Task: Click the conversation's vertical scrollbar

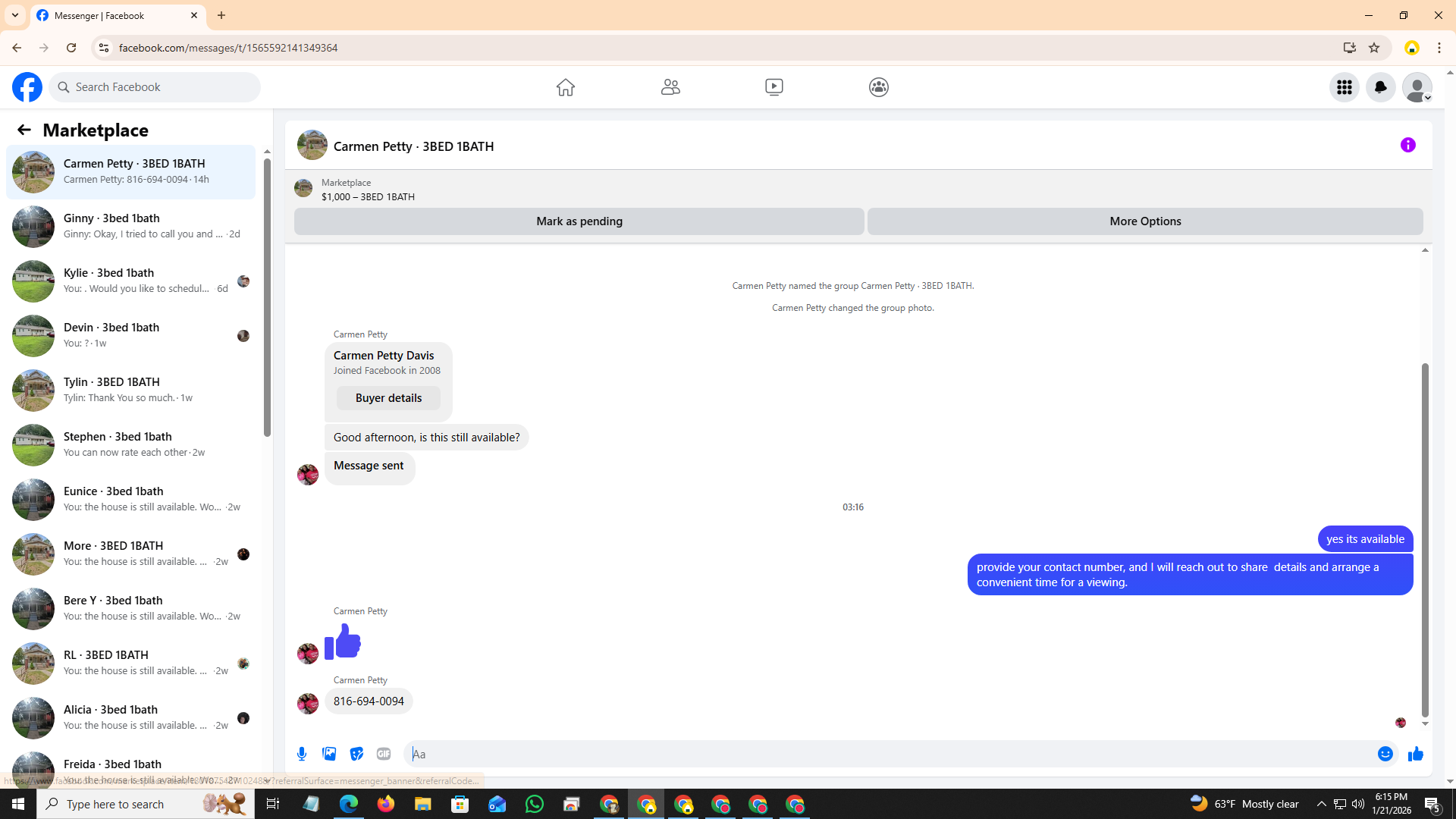Action: (x=1425, y=540)
